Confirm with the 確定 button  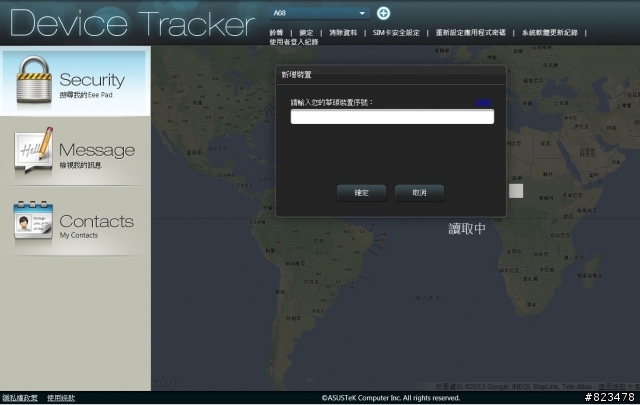pos(361,193)
